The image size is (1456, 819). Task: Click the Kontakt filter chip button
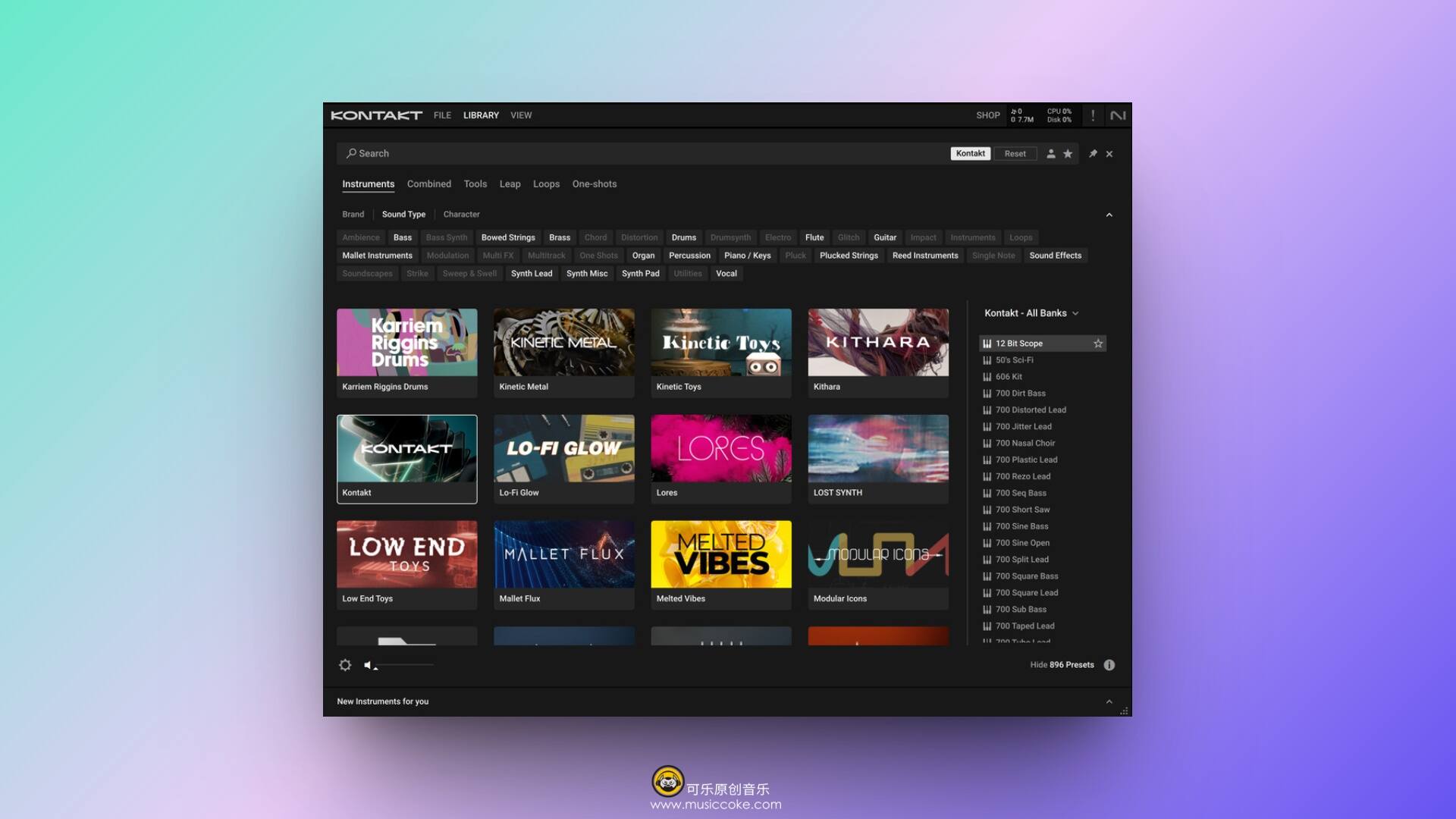(971, 154)
